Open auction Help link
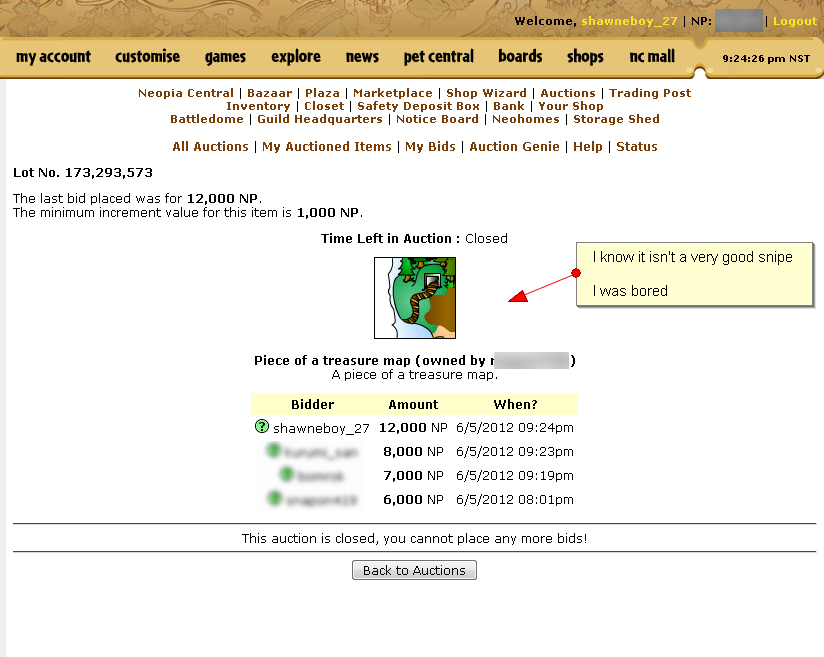Screen dimensions: 824x657 pyautogui.click(x=588, y=147)
